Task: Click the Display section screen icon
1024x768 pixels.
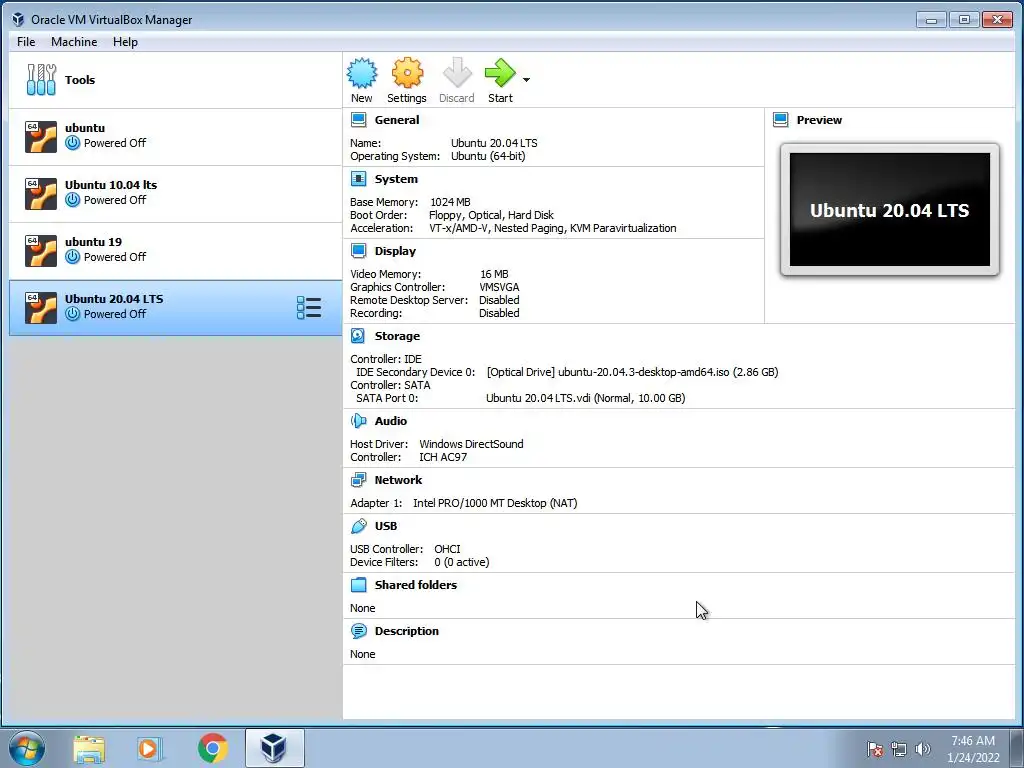Action: click(359, 251)
